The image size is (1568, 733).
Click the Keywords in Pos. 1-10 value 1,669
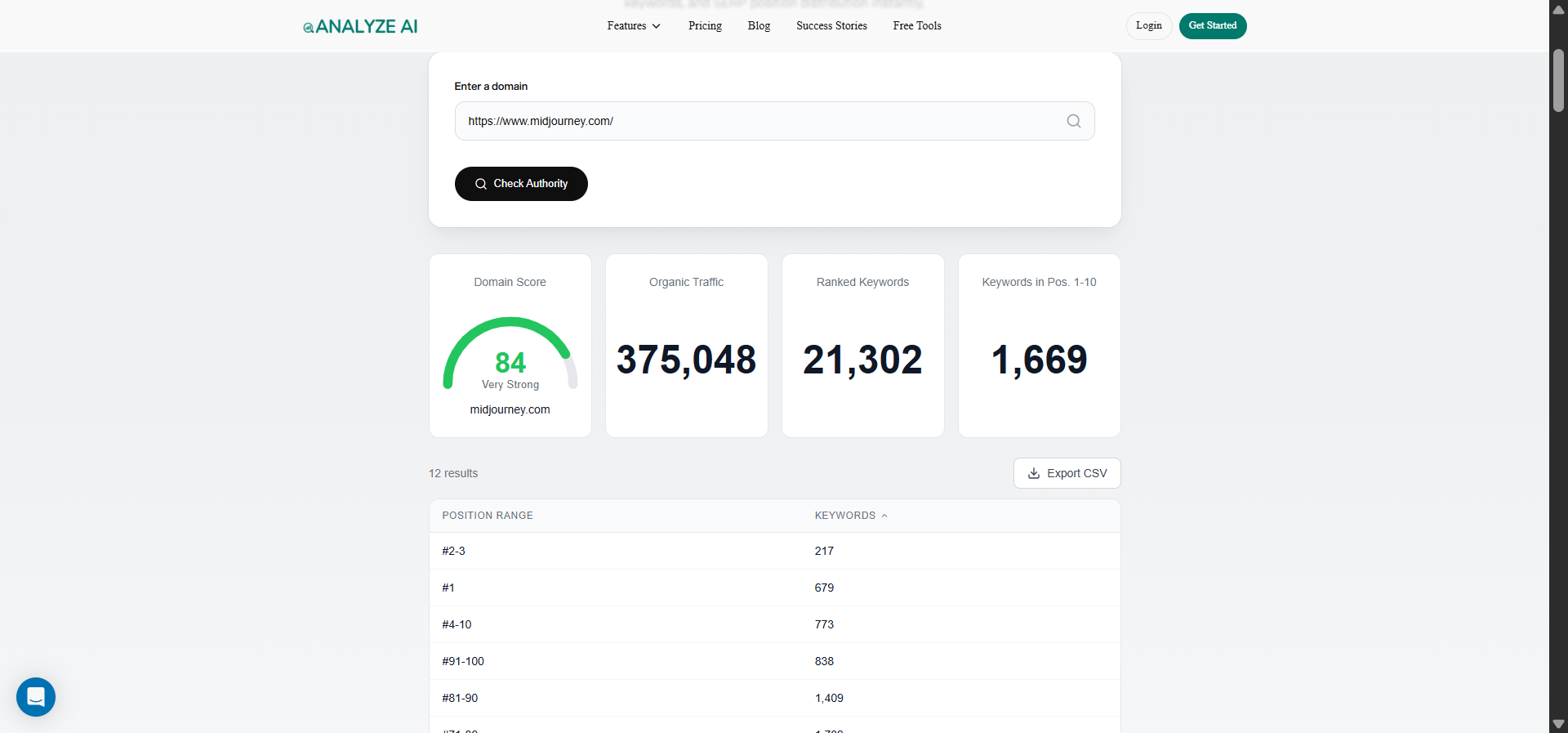tap(1040, 360)
